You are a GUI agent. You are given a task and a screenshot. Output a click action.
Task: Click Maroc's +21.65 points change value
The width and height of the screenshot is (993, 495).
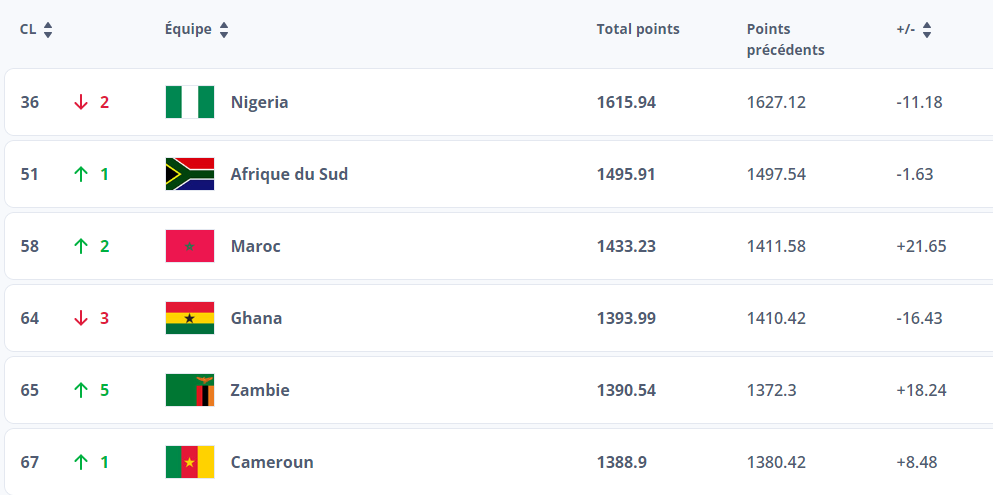click(x=921, y=246)
